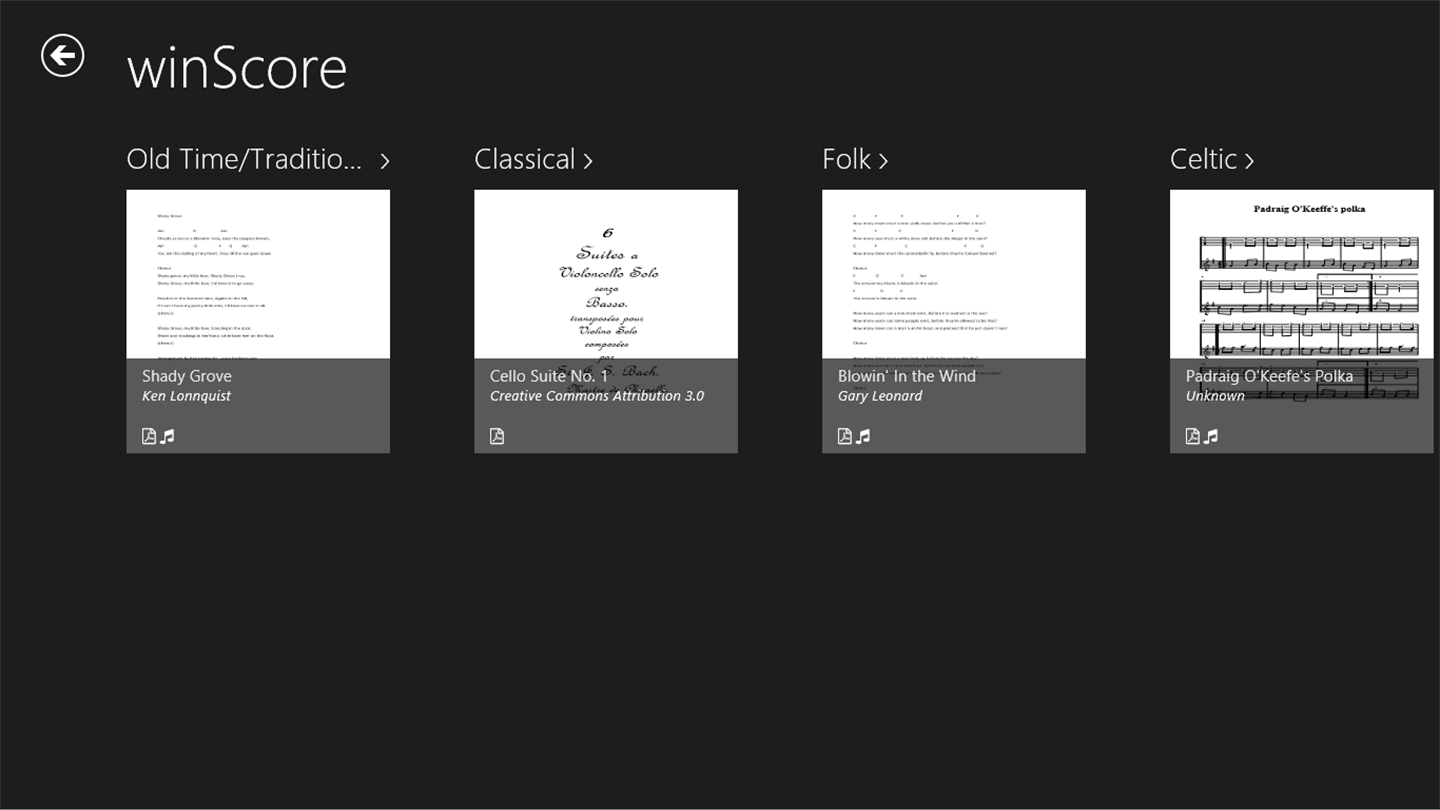Open the Shady Grove sheet preview thumbnail
Screen dimensions: 1440x810
click(258, 274)
